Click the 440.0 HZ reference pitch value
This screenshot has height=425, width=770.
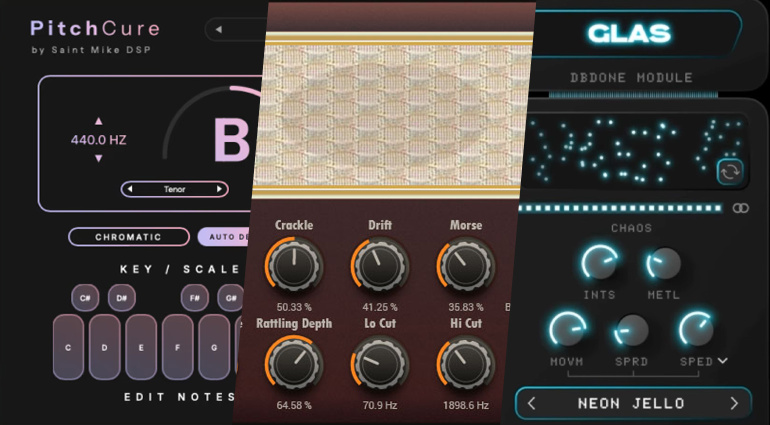(x=99, y=140)
